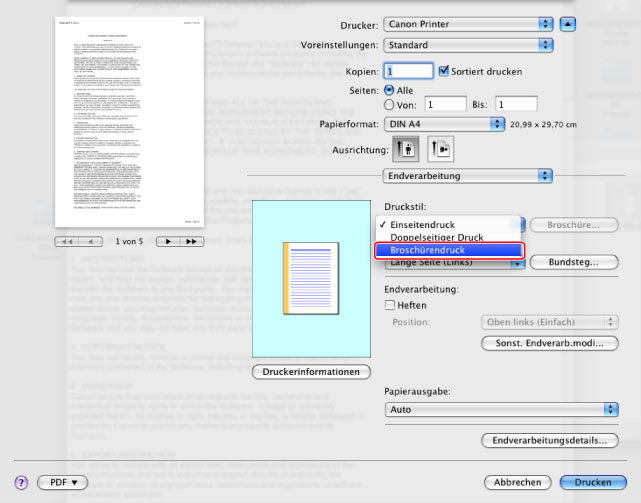Screen dimensions: 641x503
Task: Open the Drucker dropdown
Action: (468, 22)
